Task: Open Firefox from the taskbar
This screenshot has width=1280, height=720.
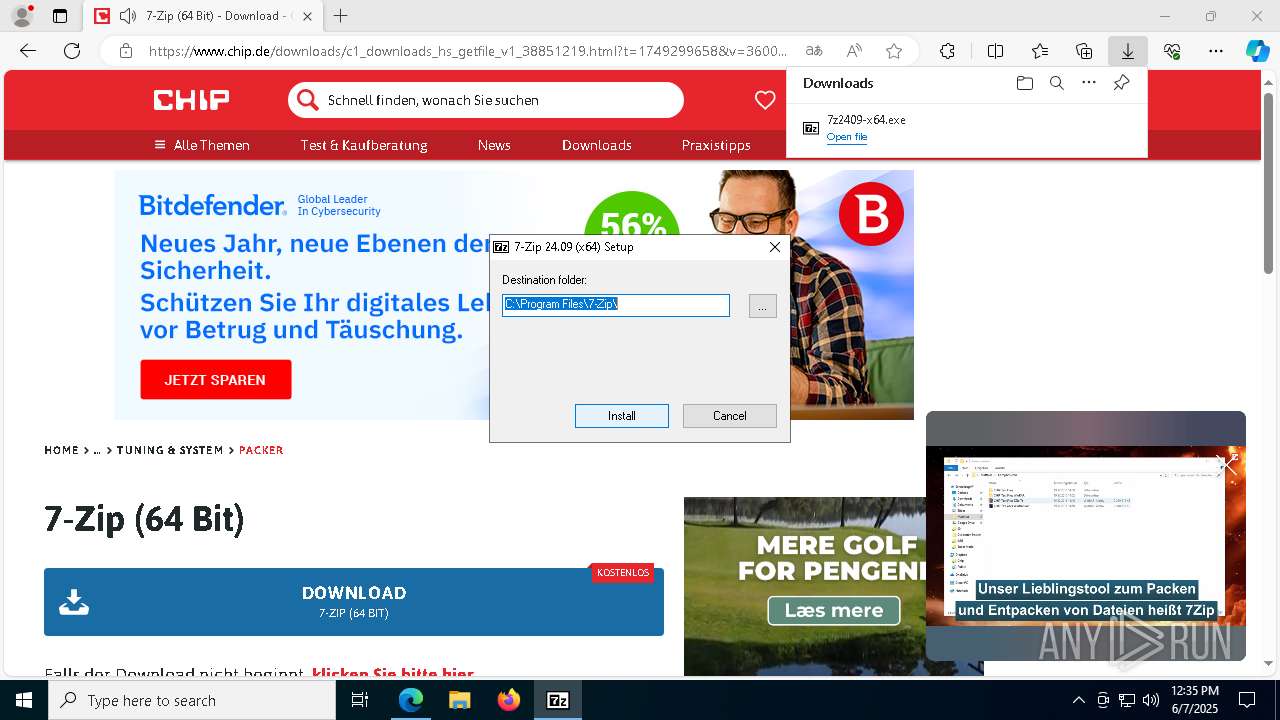Action: tap(508, 700)
